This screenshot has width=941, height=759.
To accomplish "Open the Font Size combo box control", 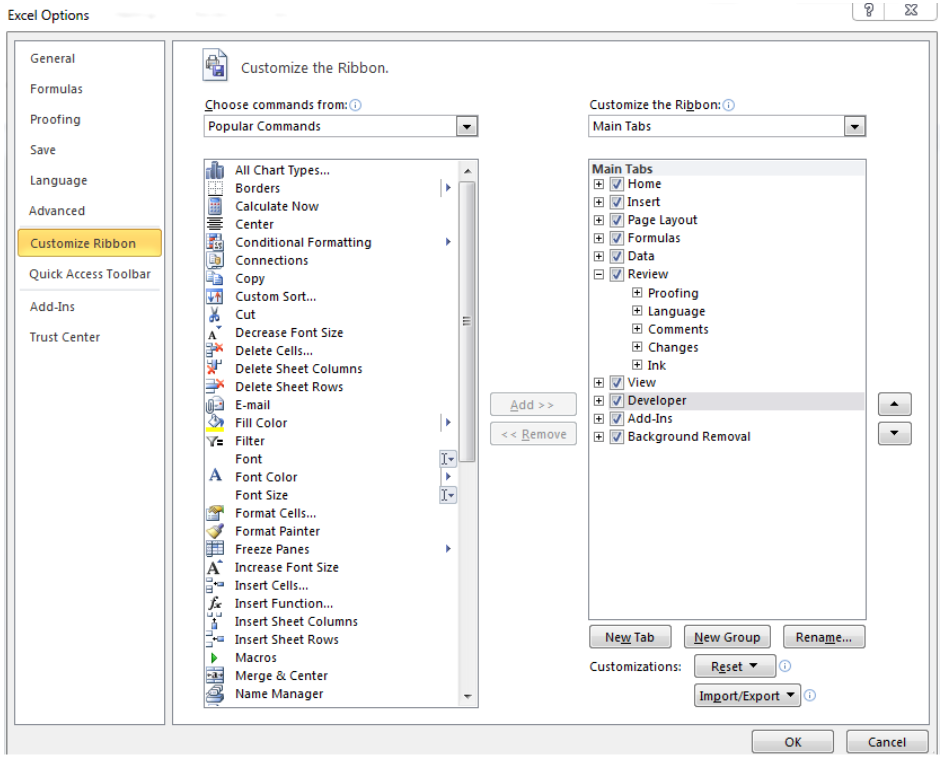I will [x=448, y=495].
